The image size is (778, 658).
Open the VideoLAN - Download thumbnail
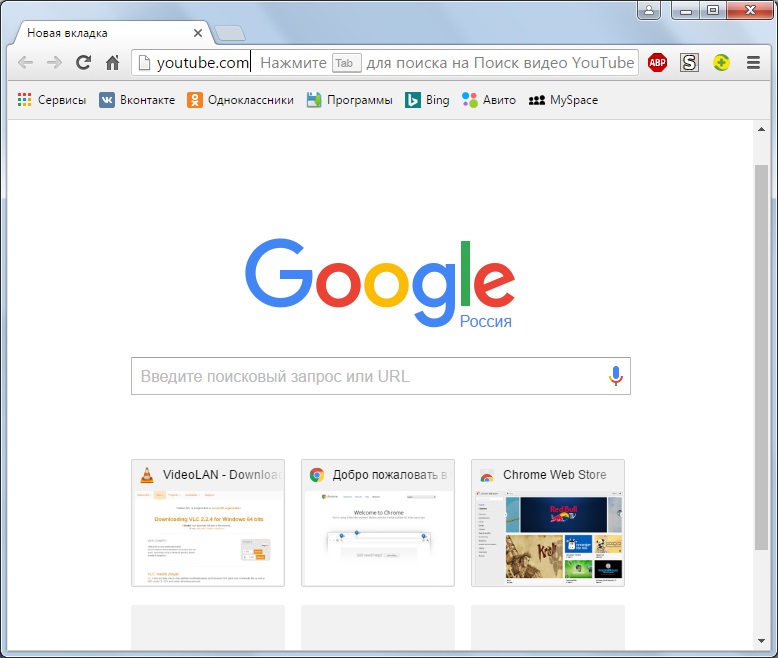tap(208, 523)
